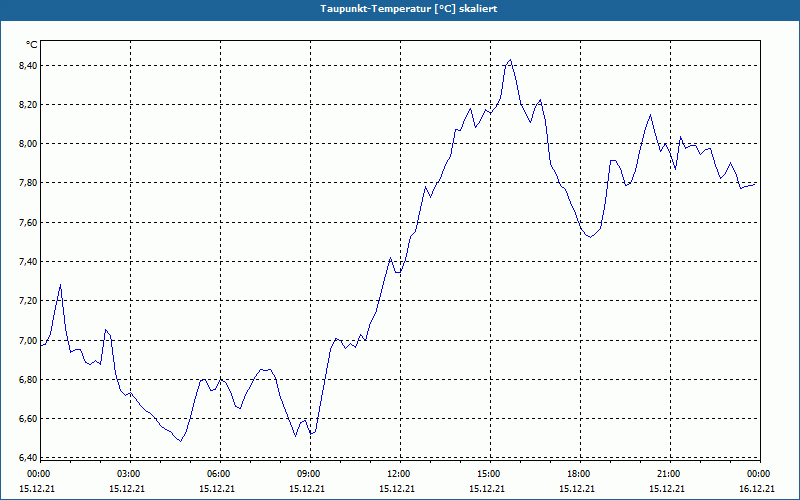This screenshot has width=800, height=500.
Task: Click the 7,20 y-axis value
Action: tap(28, 301)
